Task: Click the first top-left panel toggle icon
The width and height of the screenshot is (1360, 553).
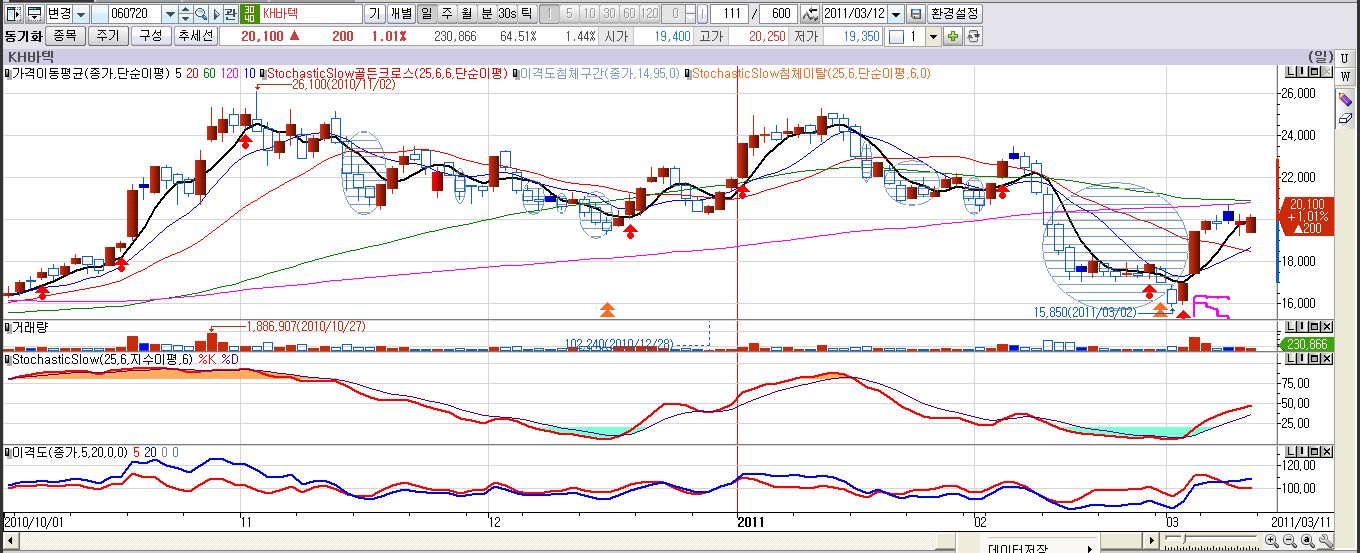Action: tap(13, 14)
